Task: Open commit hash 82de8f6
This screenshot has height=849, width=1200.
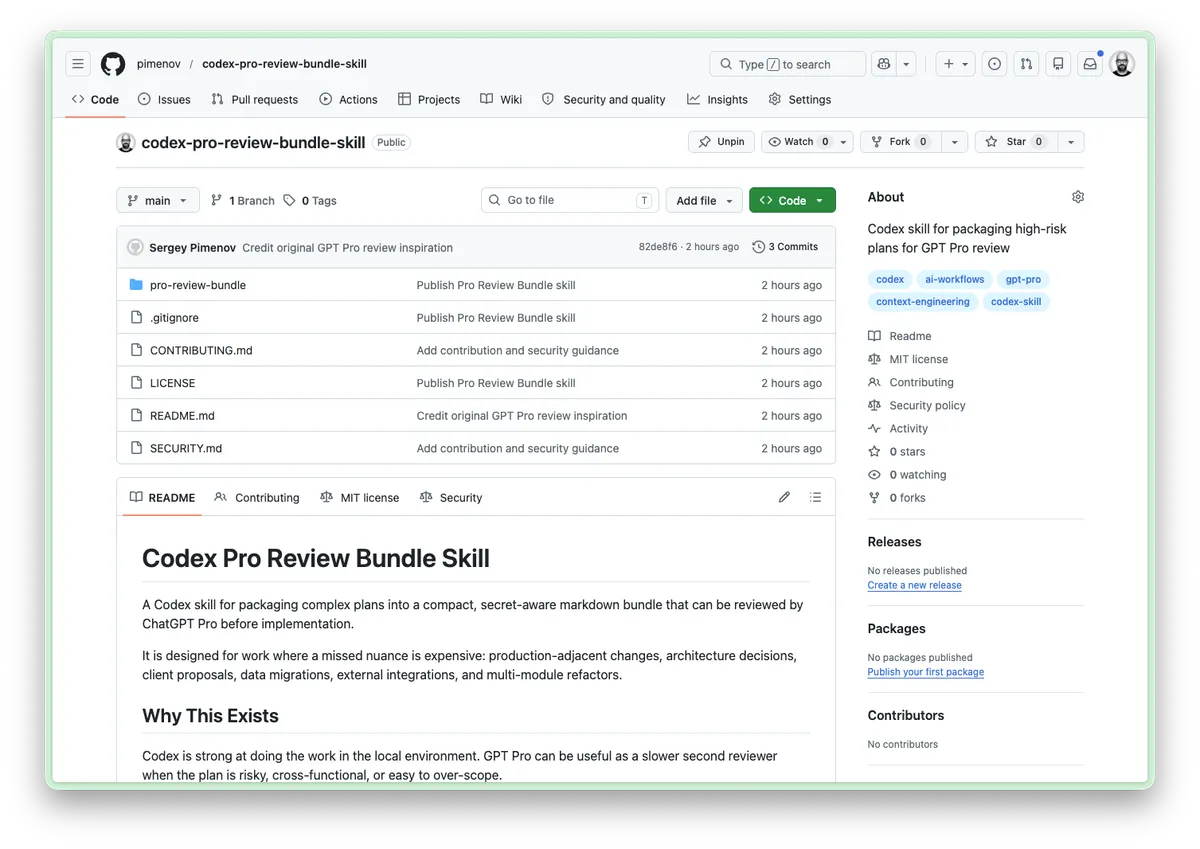Action: coord(658,247)
